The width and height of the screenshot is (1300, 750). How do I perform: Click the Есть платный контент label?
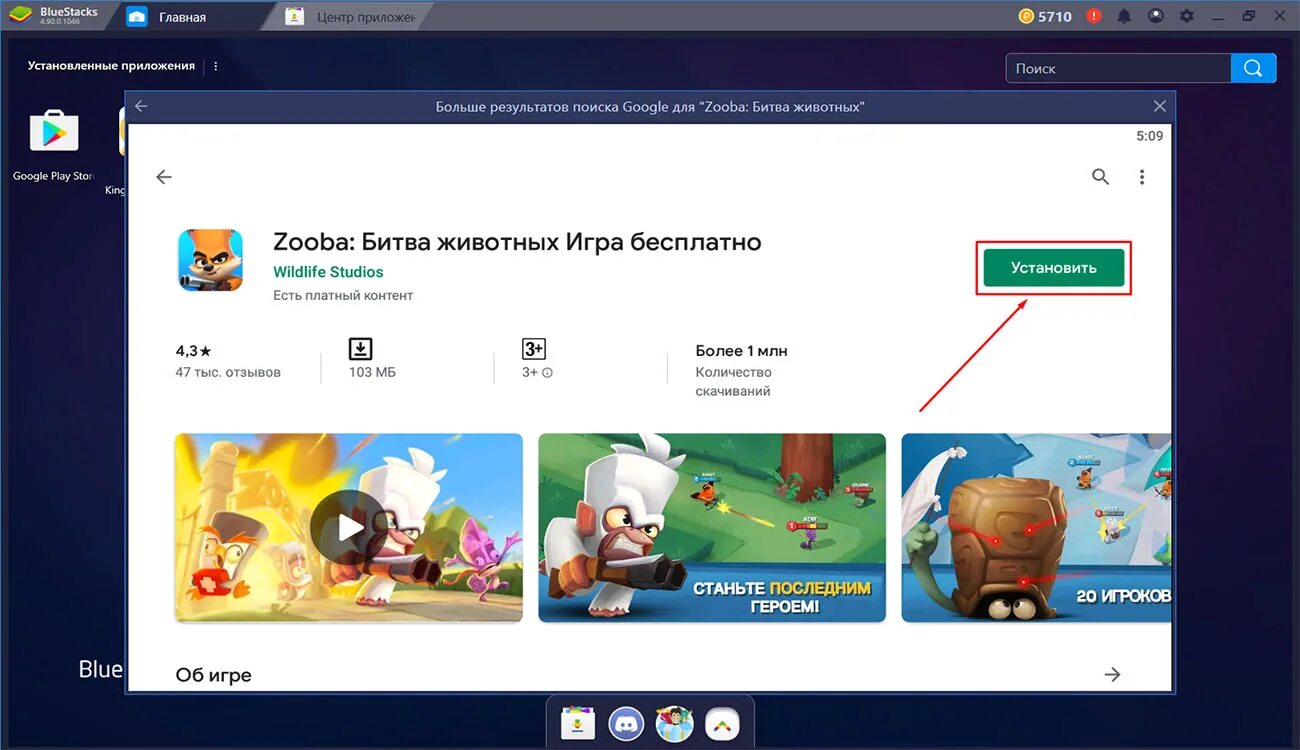point(343,295)
